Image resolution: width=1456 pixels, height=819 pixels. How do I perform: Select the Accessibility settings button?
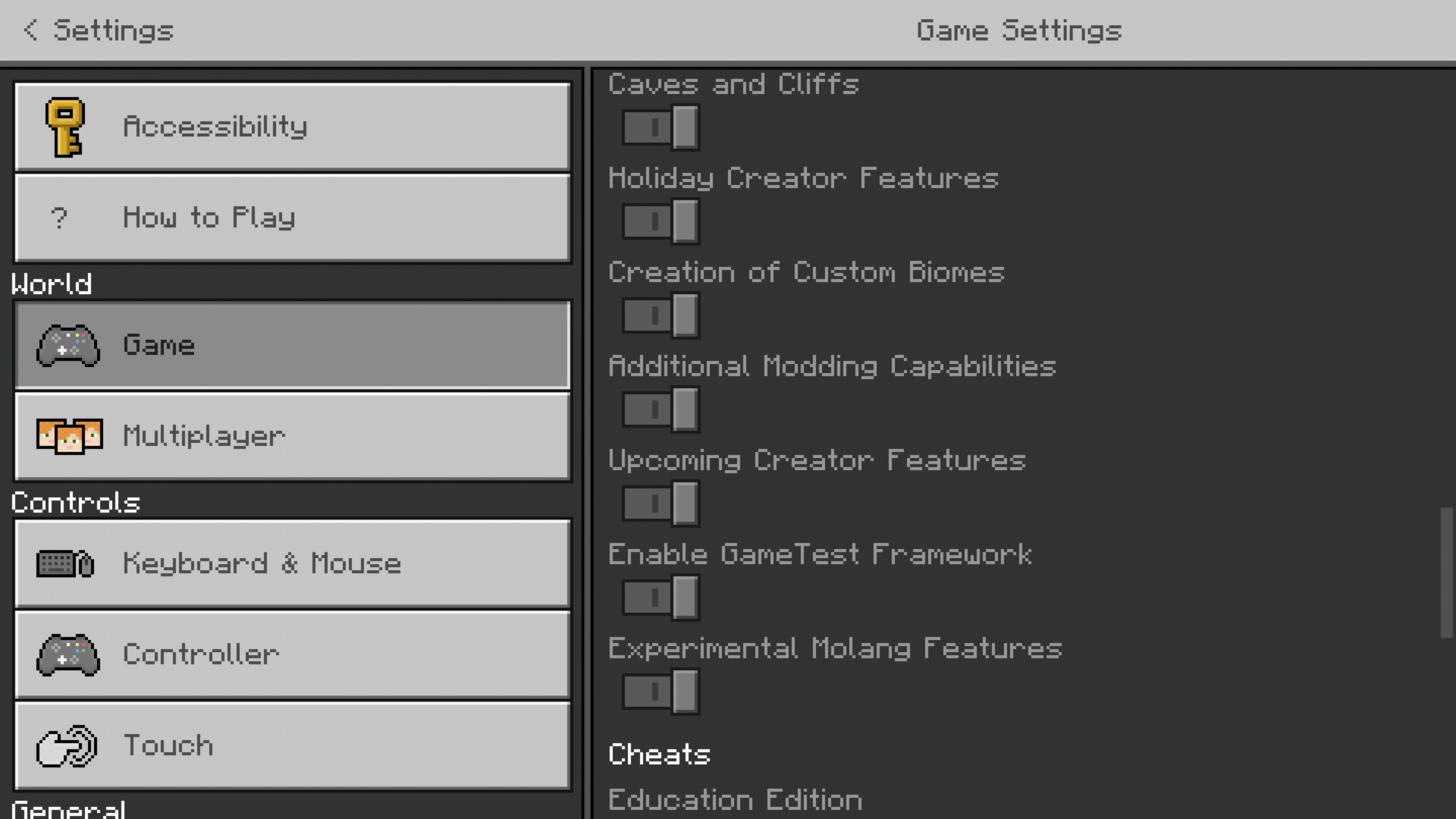click(292, 127)
